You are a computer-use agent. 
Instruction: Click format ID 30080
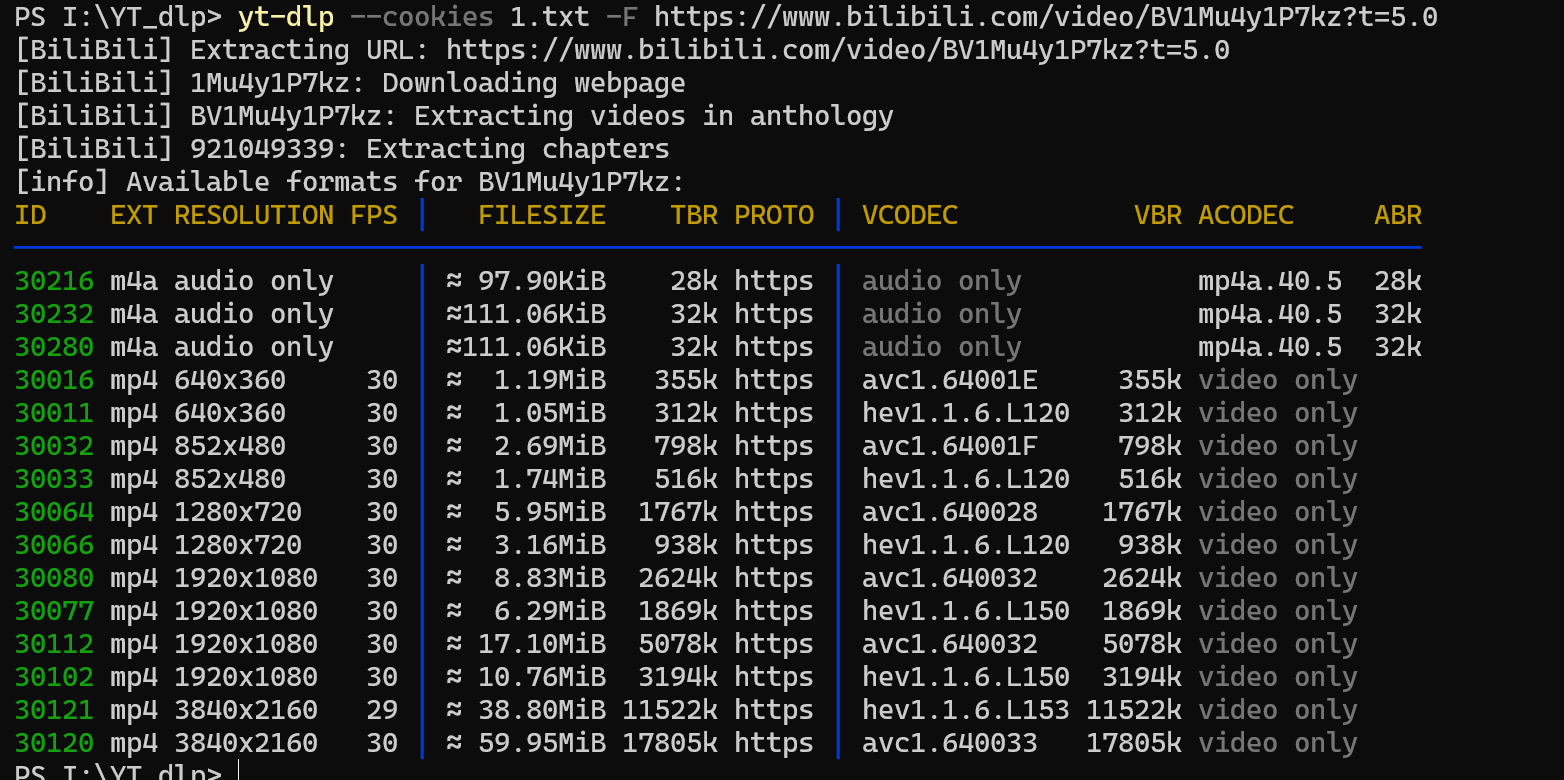tap(54, 578)
